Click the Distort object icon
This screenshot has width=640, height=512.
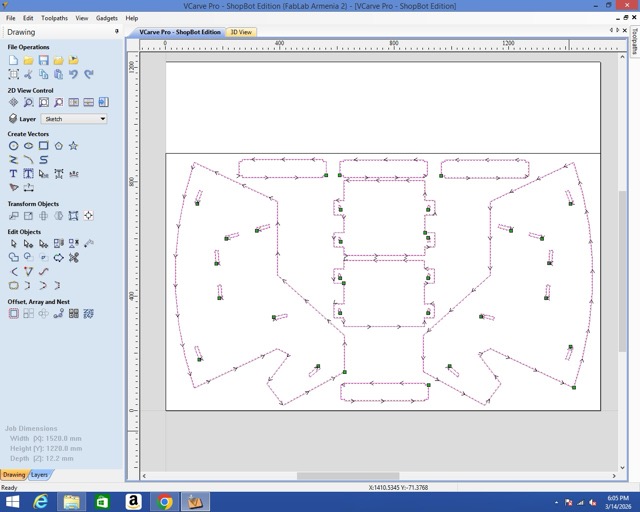coord(73,216)
